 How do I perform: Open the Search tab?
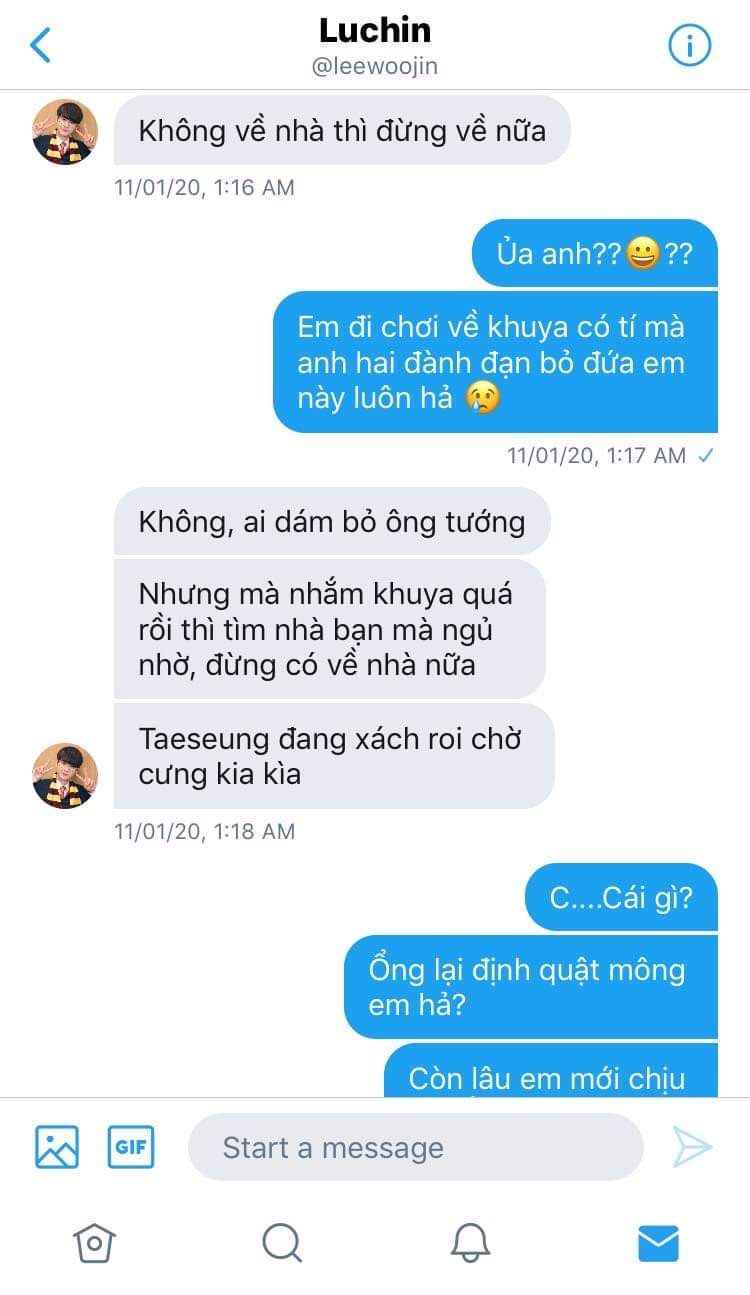(x=282, y=1243)
